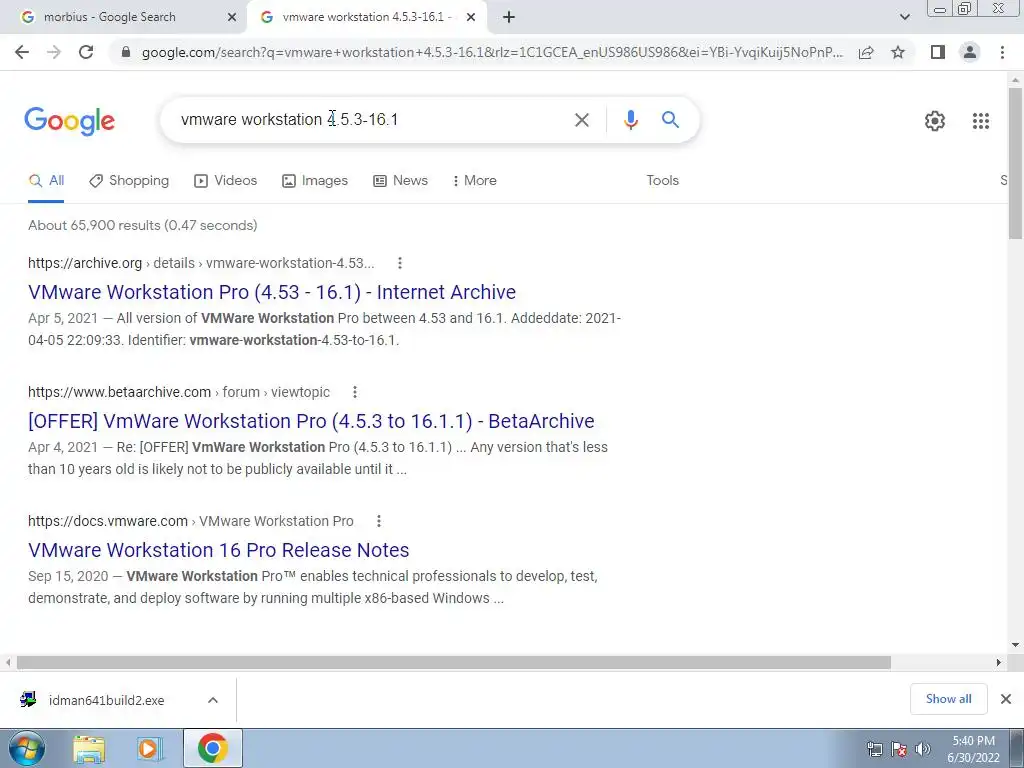
Task: Select the All results tab
Action: (46, 180)
